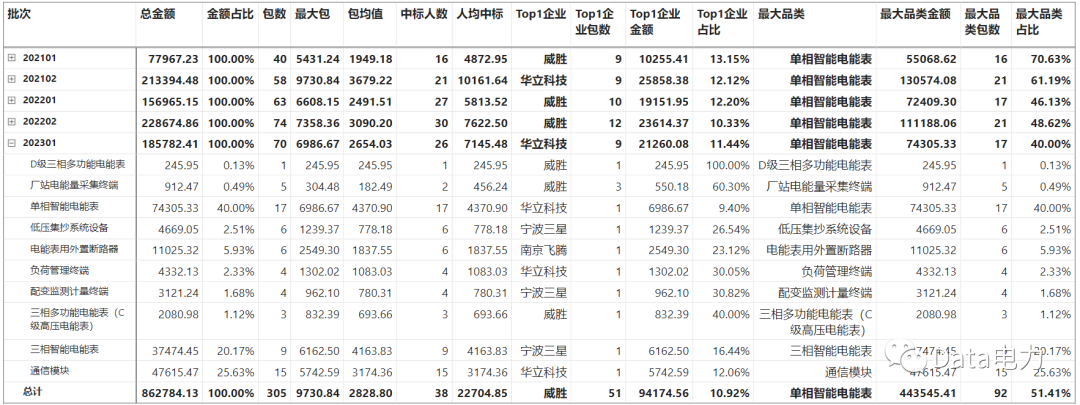
Task: Collapse the 202301 batch row
Action: 11,143
